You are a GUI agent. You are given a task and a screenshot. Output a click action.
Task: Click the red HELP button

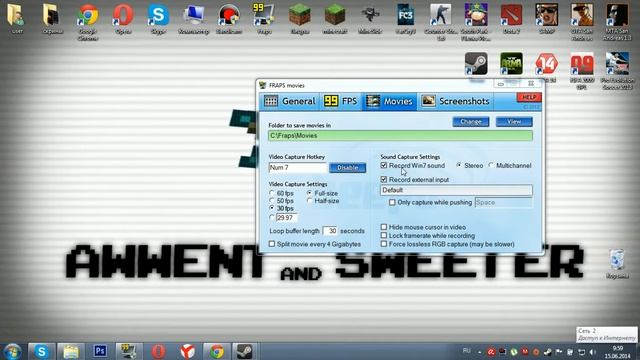(x=529, y=97)
